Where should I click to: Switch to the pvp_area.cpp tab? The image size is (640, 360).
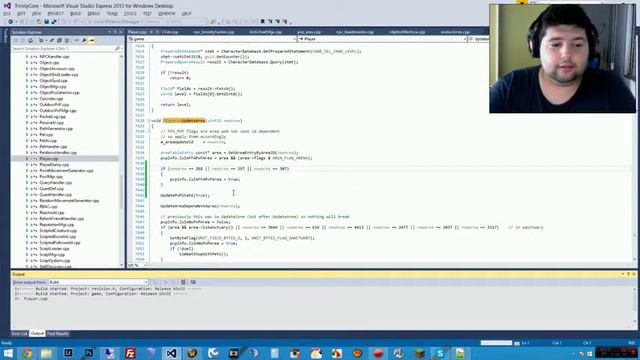coord(309,32)
